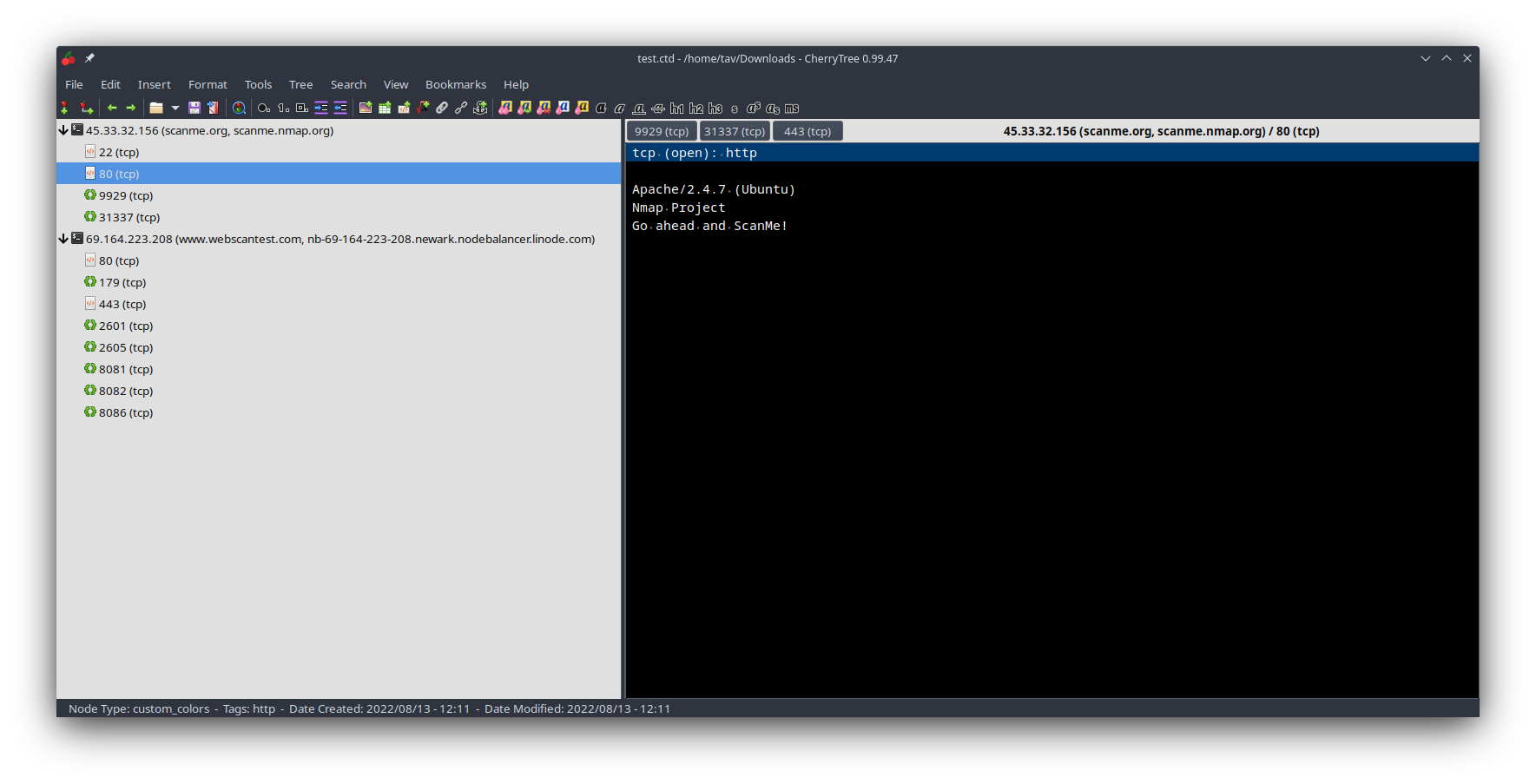The width and height of the screenshot is (1536, 784).
Task: Open the Help menu
Action: pos(516,84)
